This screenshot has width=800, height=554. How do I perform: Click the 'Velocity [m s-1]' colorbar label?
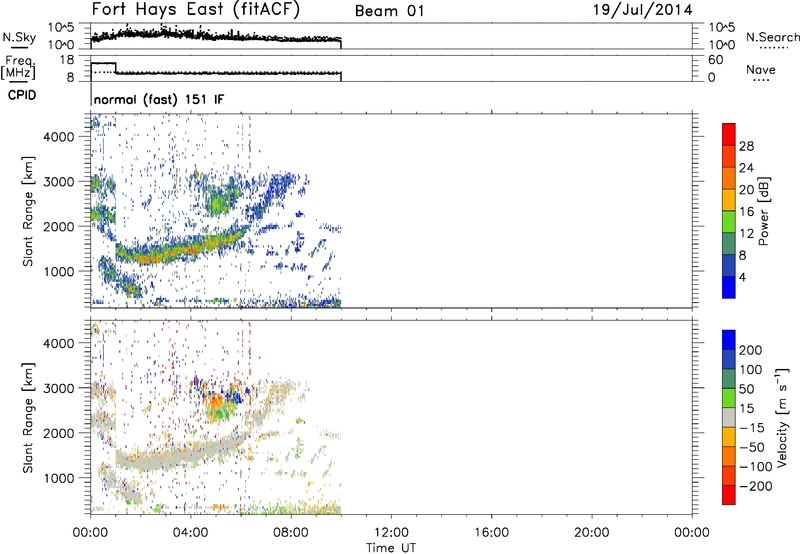click(782, 417)
